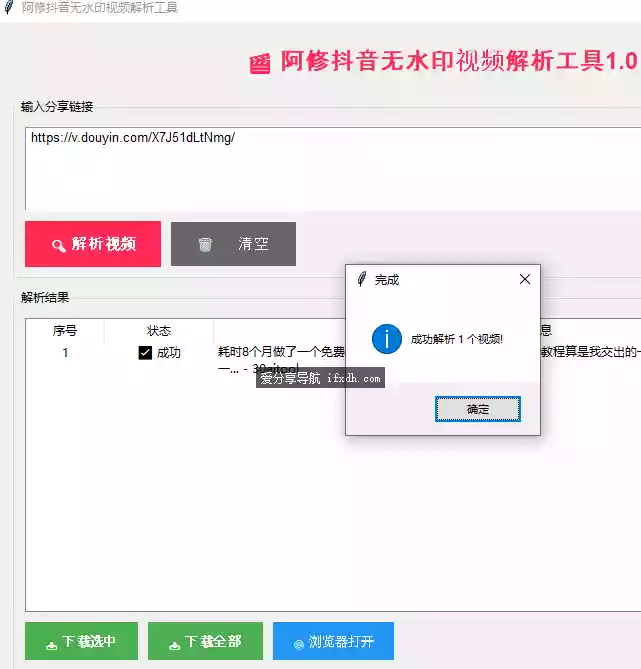Click the blue info icon in dialog
Screen dimensions: 641x669
point(387,339)
